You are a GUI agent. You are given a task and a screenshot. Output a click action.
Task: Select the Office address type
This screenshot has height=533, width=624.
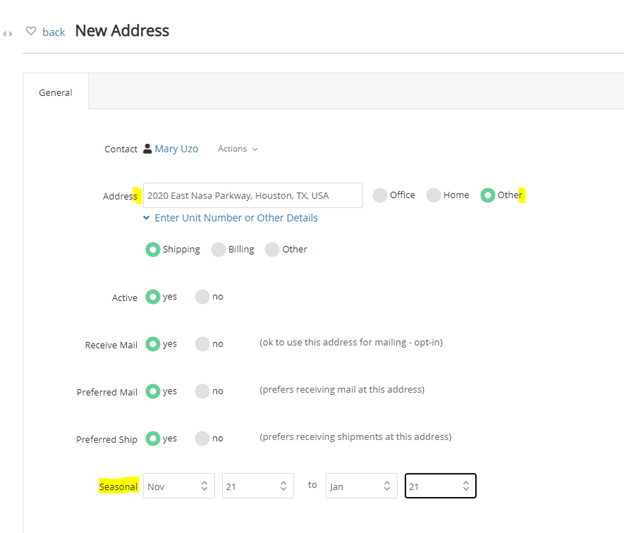380,195
